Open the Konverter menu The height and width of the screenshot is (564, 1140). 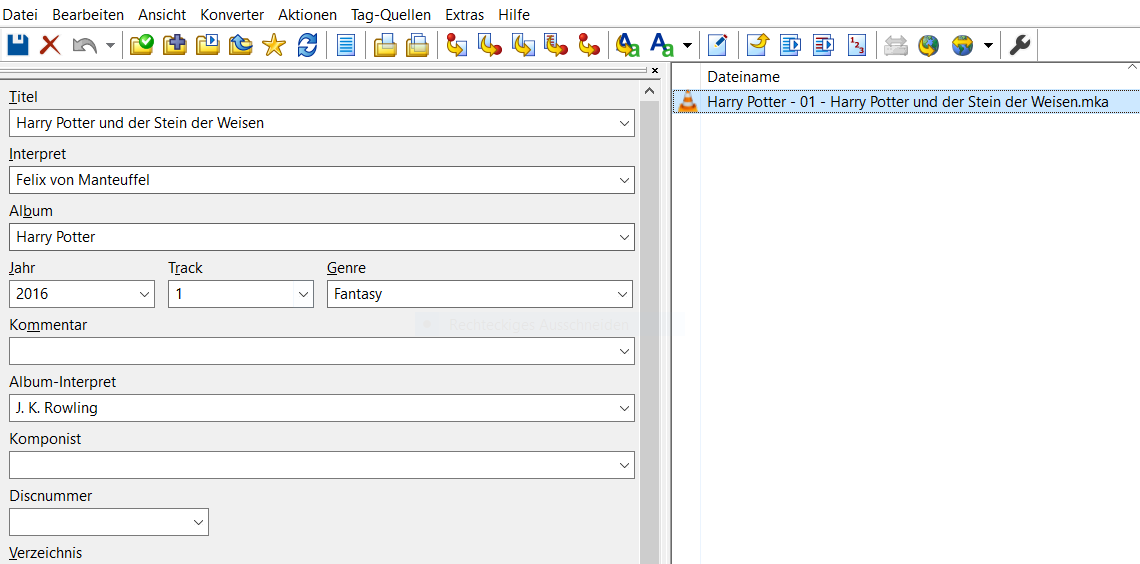pyautogui.click(x=232, y=15)
